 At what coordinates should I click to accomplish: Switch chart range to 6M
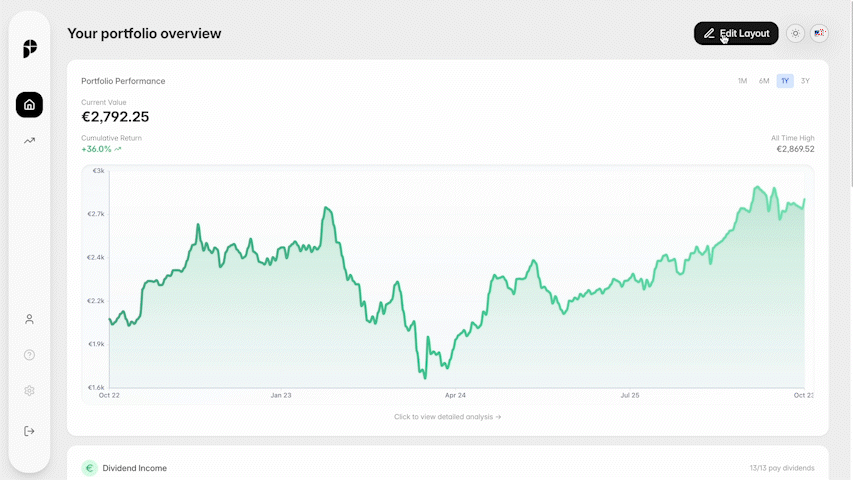(764, 81)
